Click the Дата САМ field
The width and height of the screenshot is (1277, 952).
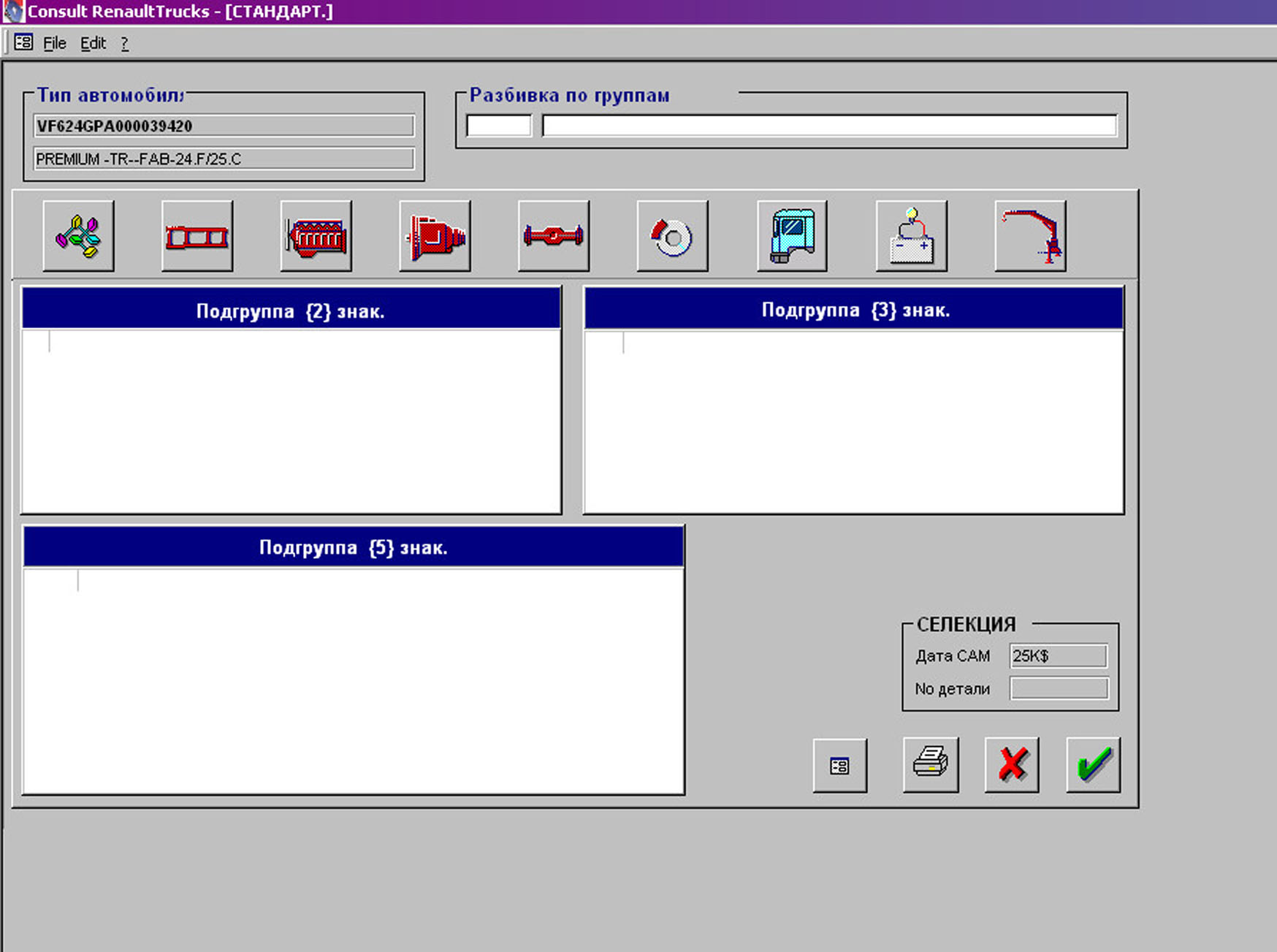[x=1058, y=656]
